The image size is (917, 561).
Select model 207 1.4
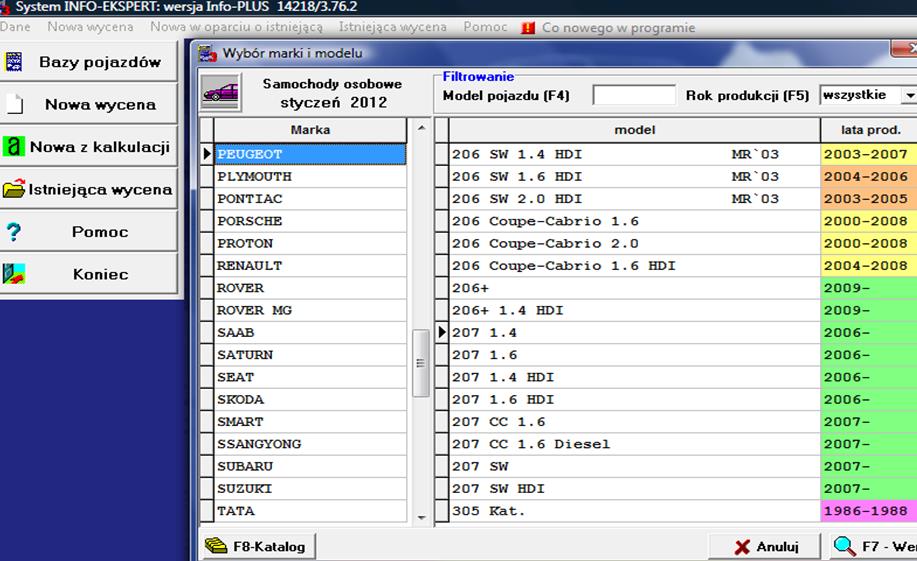pyautogui.click(x=635, y=332)
